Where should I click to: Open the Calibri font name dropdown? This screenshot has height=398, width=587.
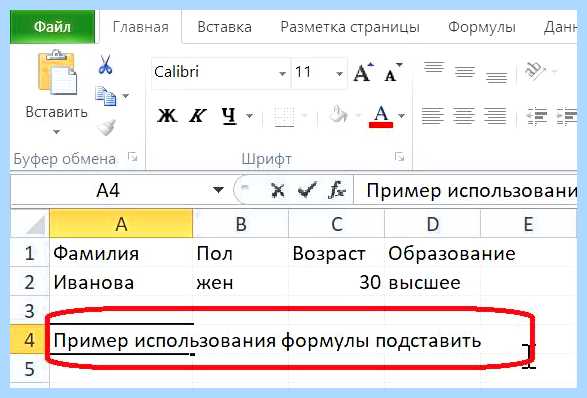(x=283, y=73)
